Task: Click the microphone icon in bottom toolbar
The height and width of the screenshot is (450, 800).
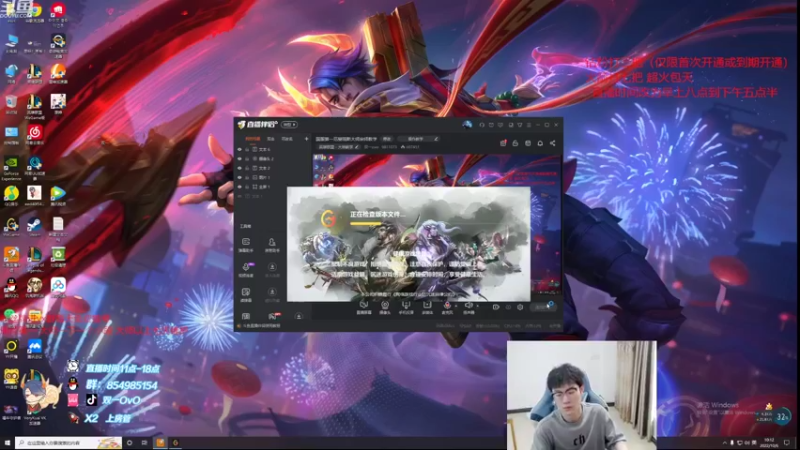Action: click(x=447, y=307)
